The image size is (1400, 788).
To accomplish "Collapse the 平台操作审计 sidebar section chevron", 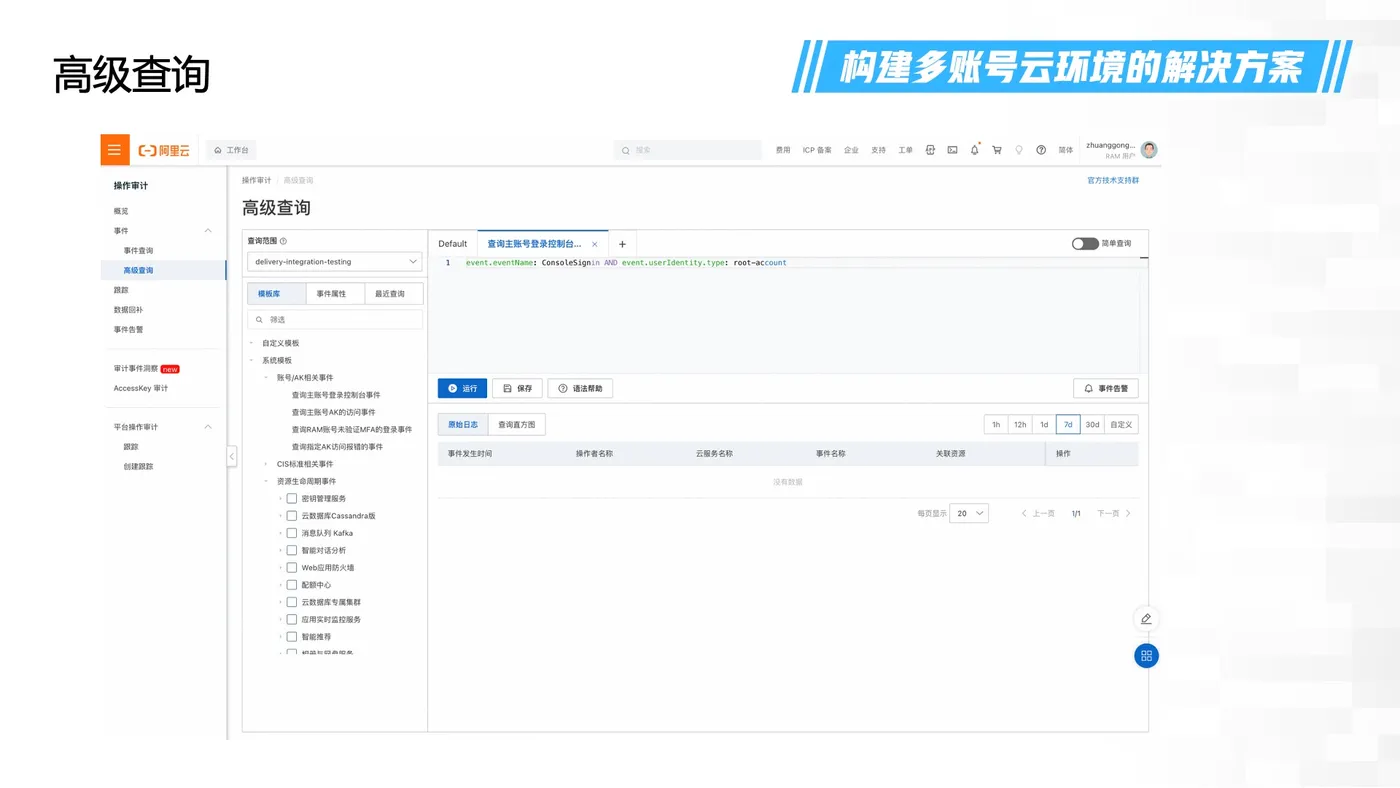I will [x=208, y=427].
